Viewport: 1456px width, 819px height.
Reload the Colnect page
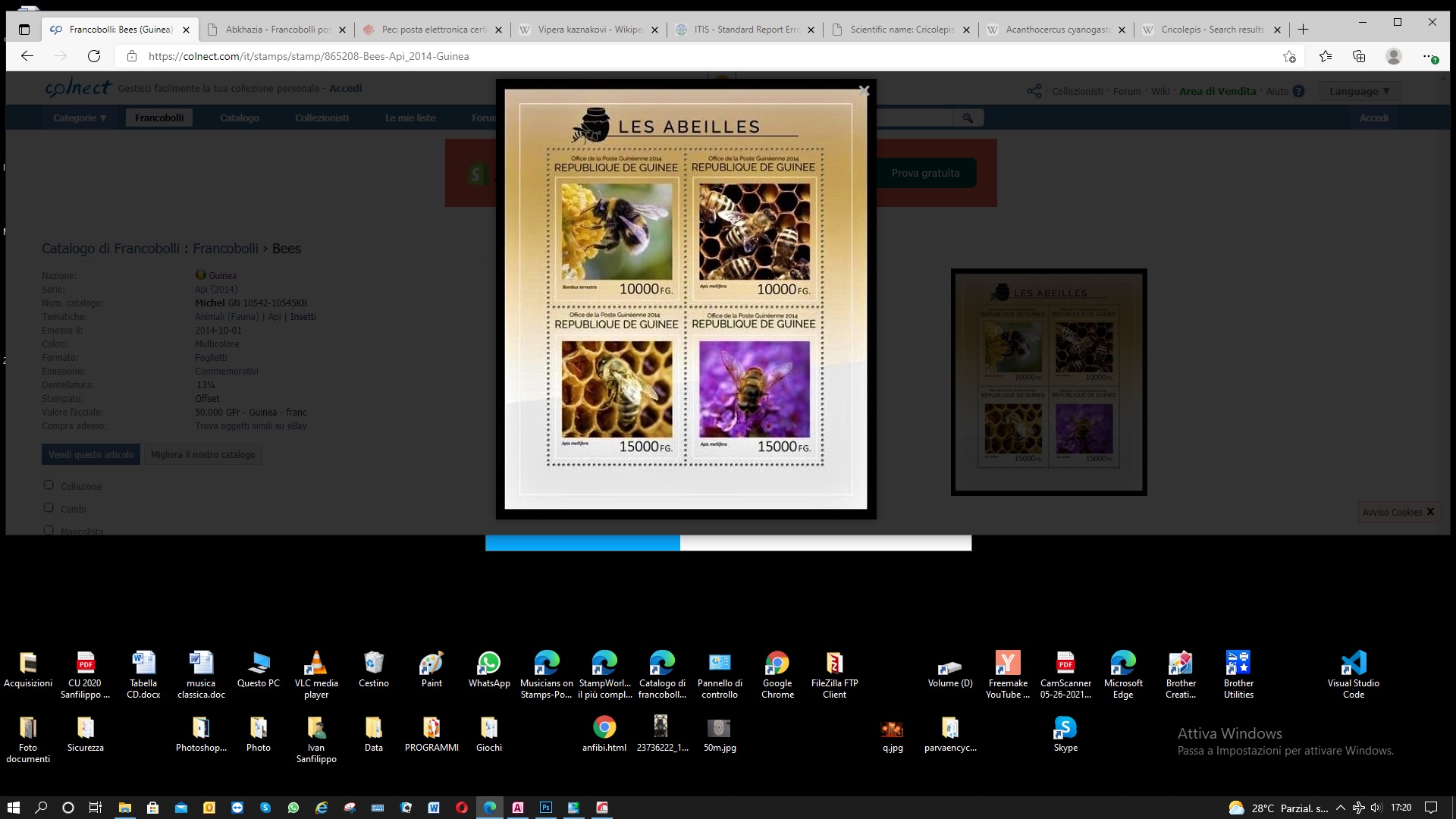pos(94,56)
